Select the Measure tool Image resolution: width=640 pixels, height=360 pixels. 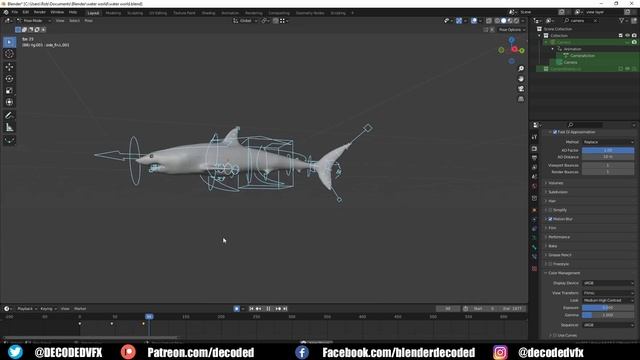coord(9,128)
